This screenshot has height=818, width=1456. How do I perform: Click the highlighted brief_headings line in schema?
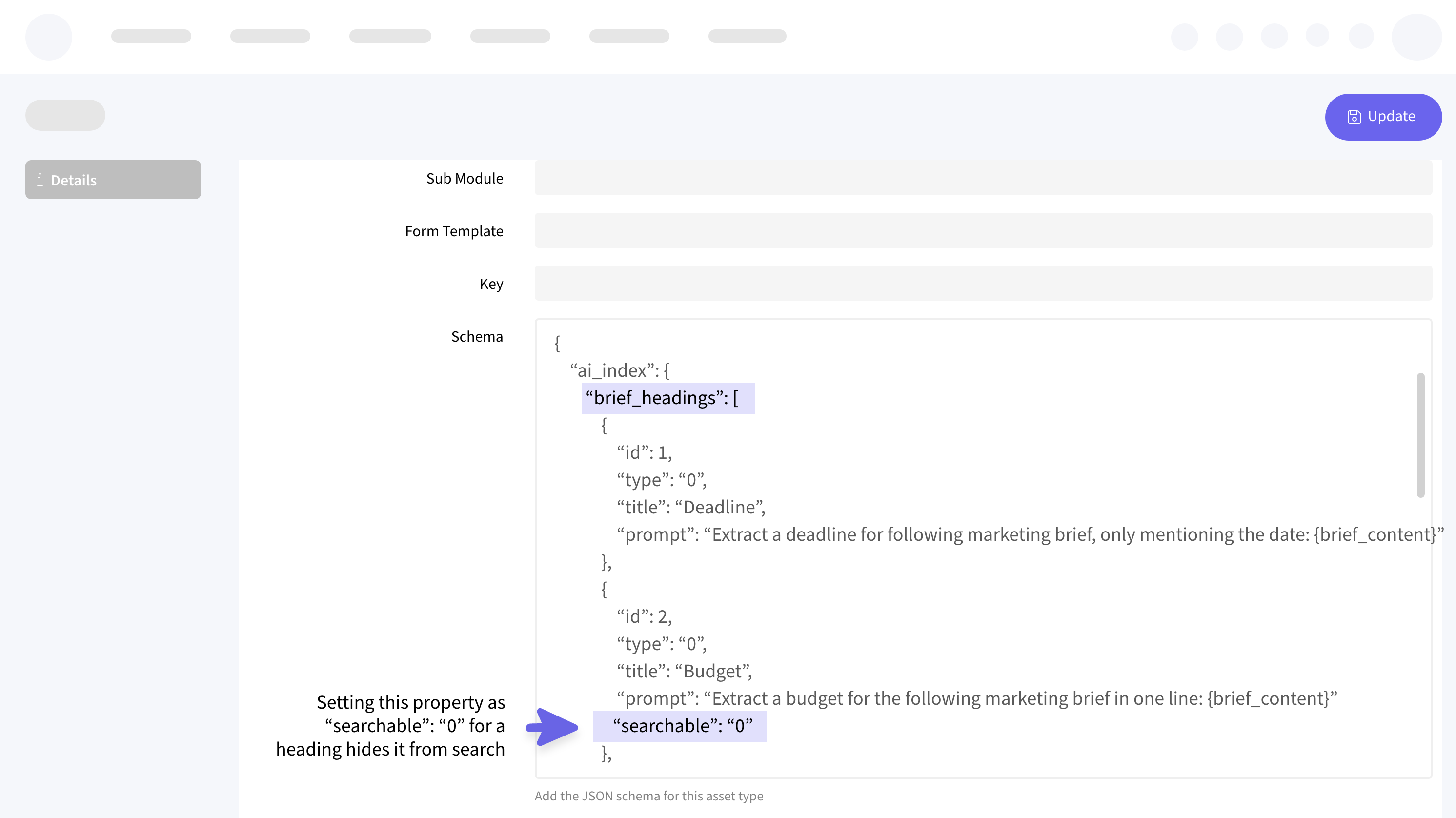[x=667, y=398]
